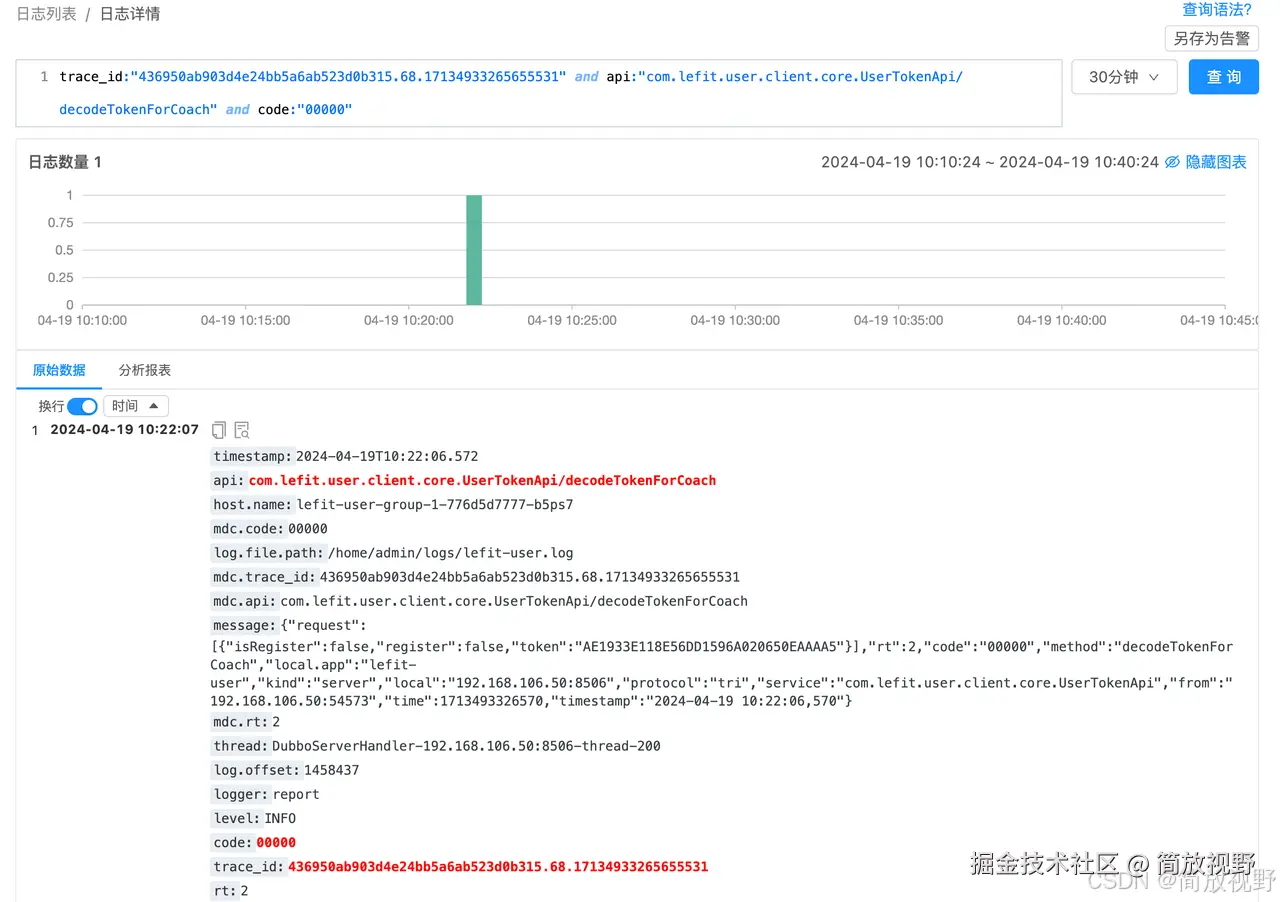Image resolution: width=1280 pixels, height=902 pixels.
Task: Click 隐藏图表 link
Action: pyautogui.click(x=1216, y=162)
